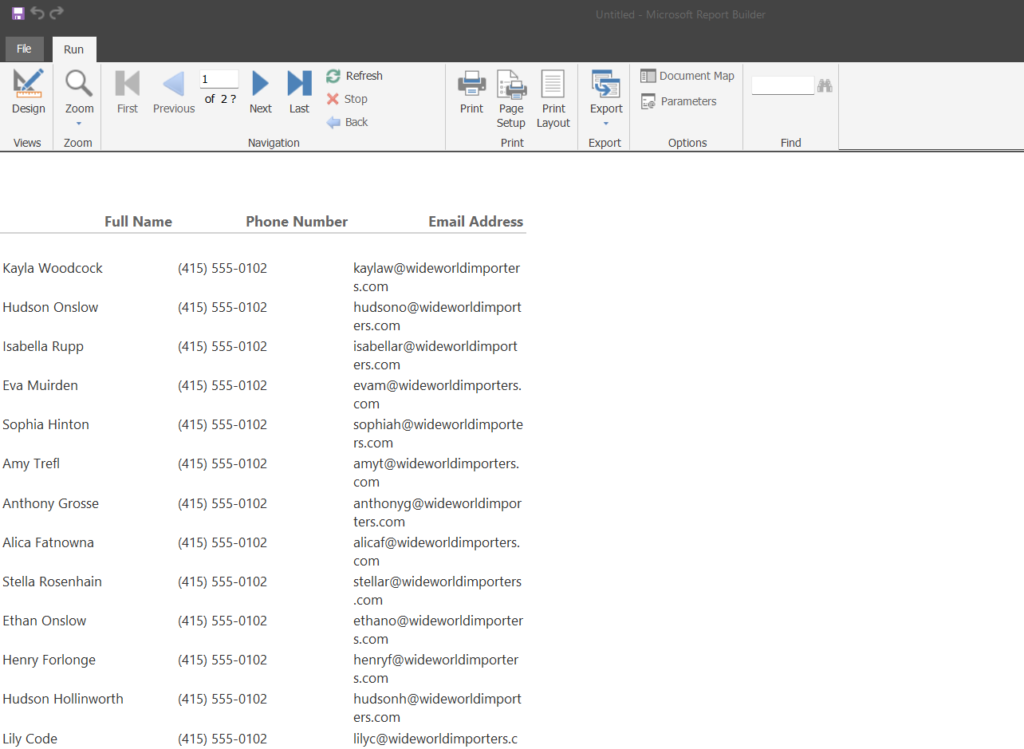Click the isabellar email address
Viewport: 1024px width, 749px height.
click(435, 355)
